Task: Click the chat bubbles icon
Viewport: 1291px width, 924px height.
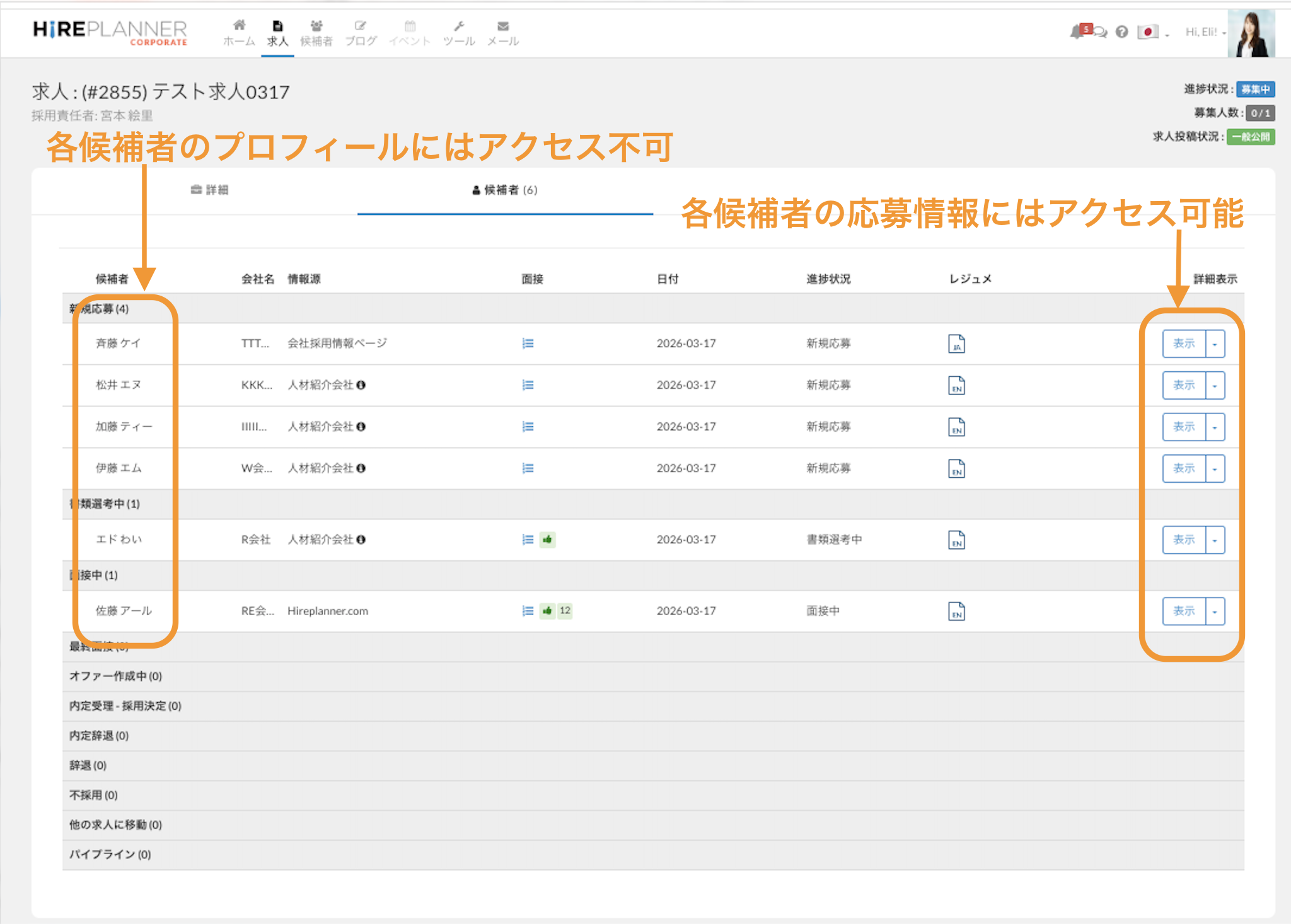Action: 1100,32
